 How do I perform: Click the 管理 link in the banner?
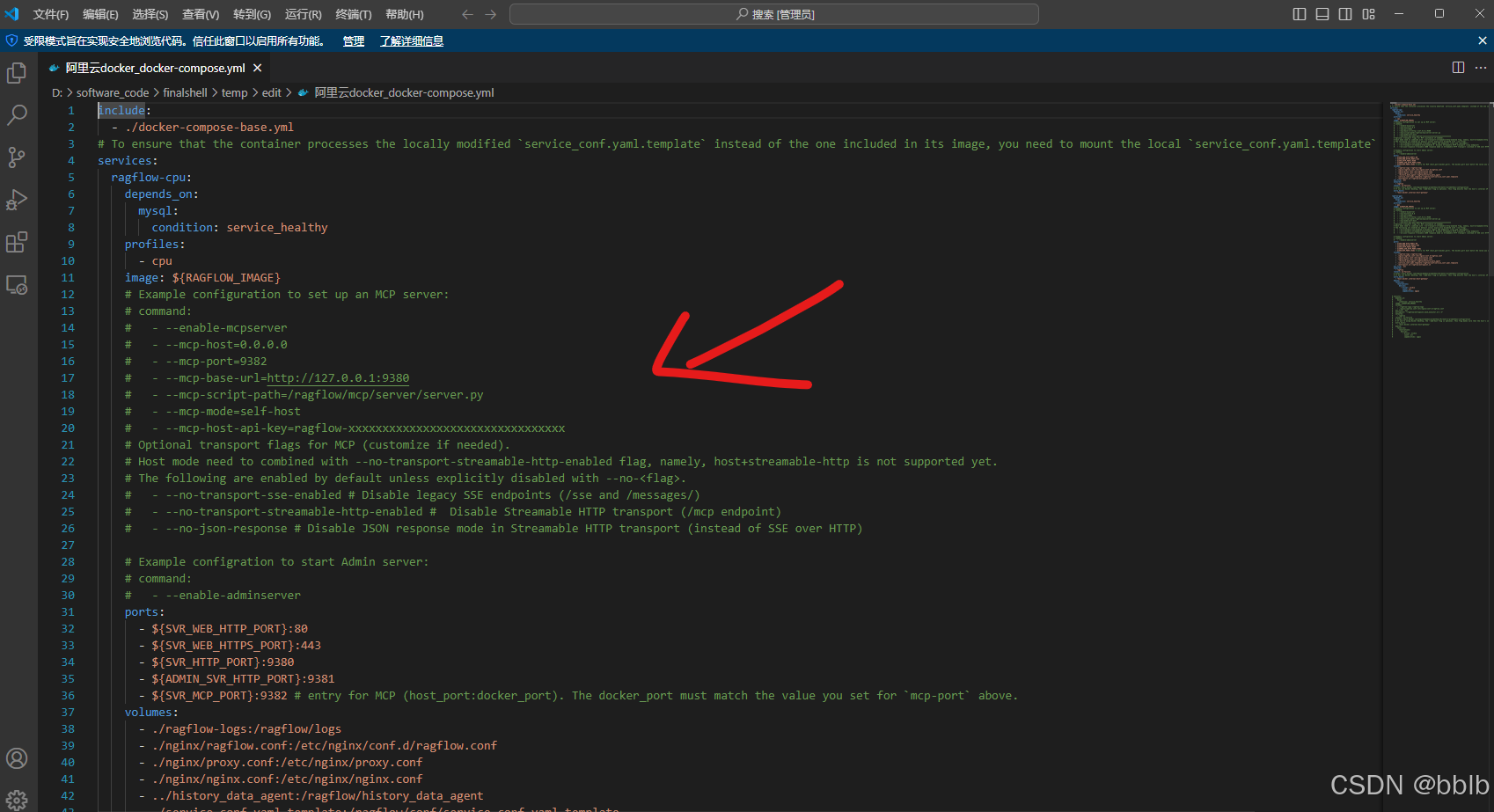(354, 40)
